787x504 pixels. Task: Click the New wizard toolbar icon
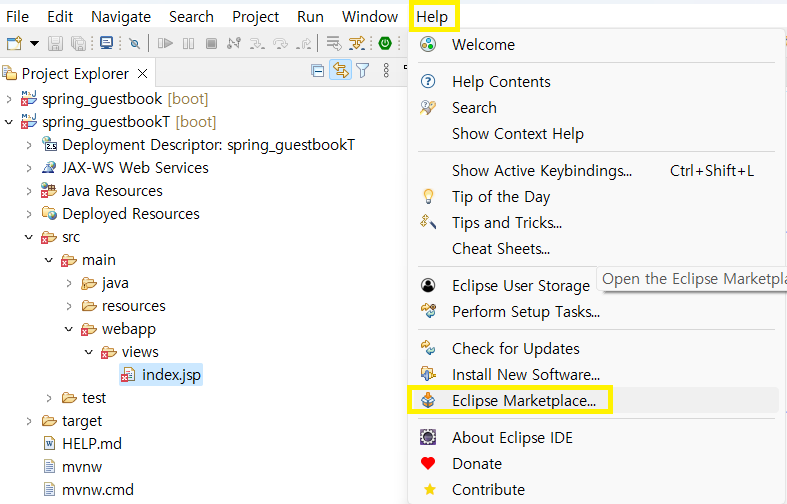coord(14,43)
